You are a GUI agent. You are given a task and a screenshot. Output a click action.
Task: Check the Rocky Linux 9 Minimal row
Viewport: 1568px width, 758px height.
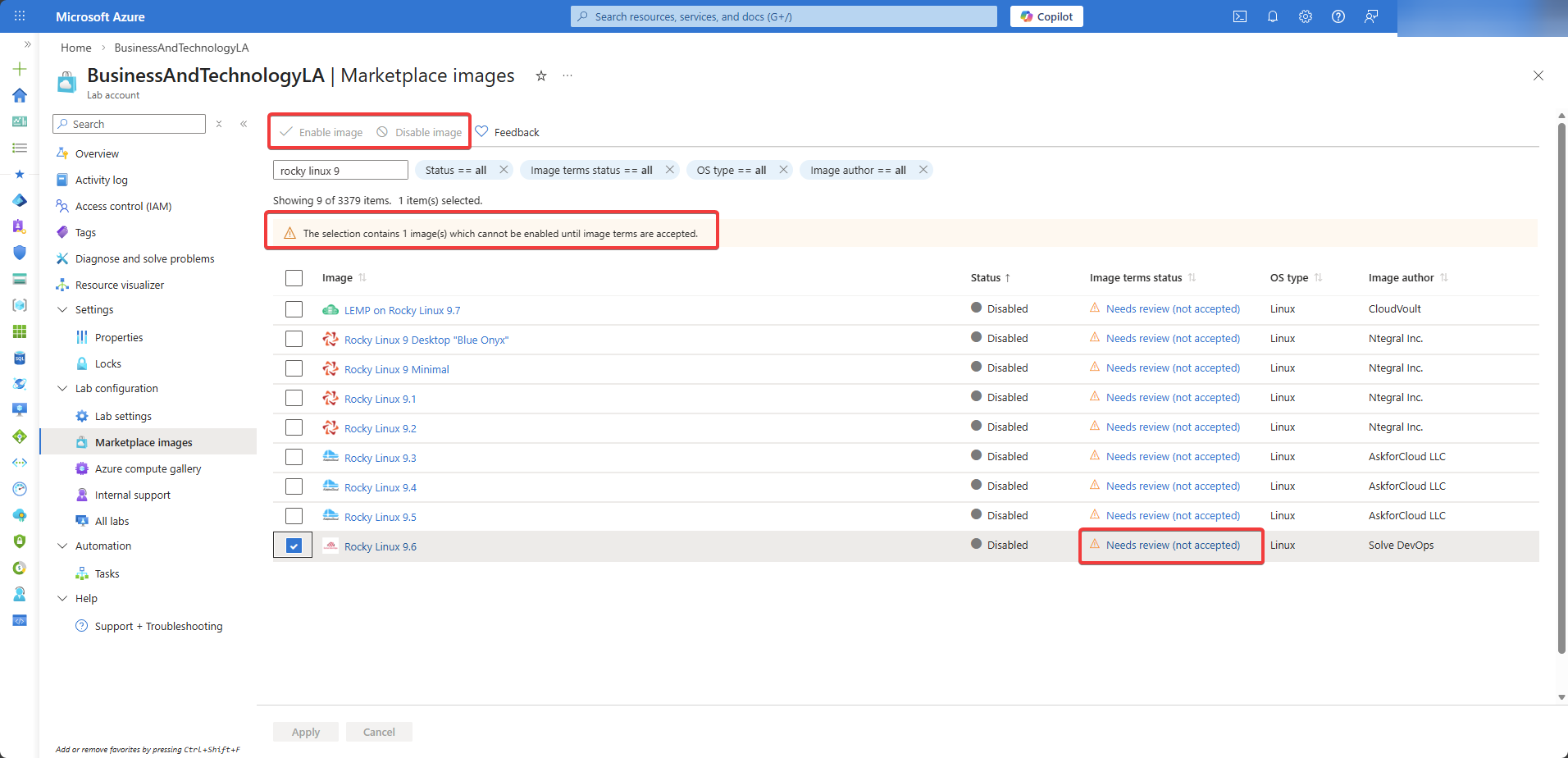294,368
